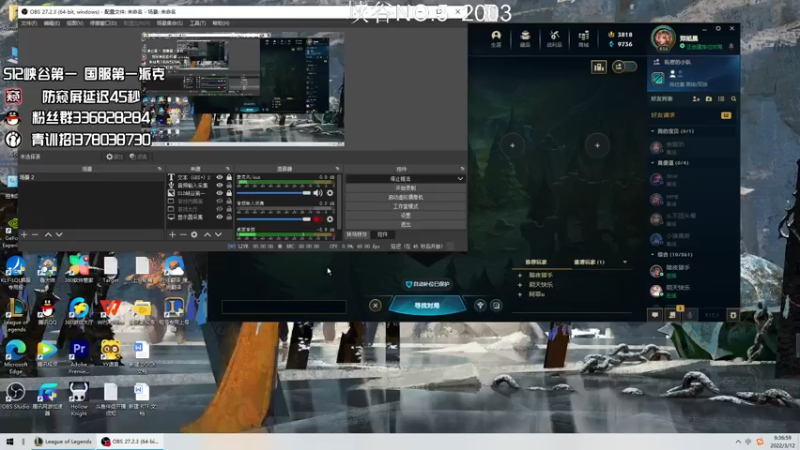This screenshot has height=450, width=800.
Task: Open Adobe Premiere desktop shortcut
Action: [79, 356]
